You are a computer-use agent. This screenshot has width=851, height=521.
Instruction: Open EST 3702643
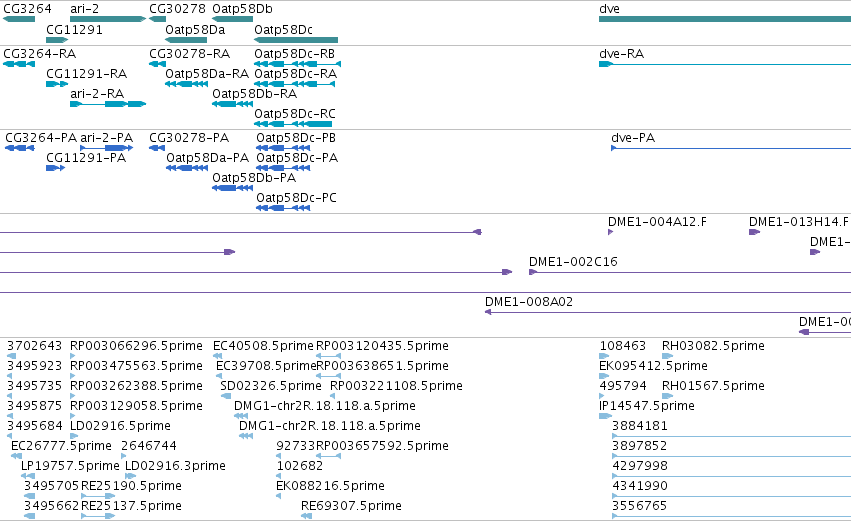pyautogui.click(x=35, y=346)
